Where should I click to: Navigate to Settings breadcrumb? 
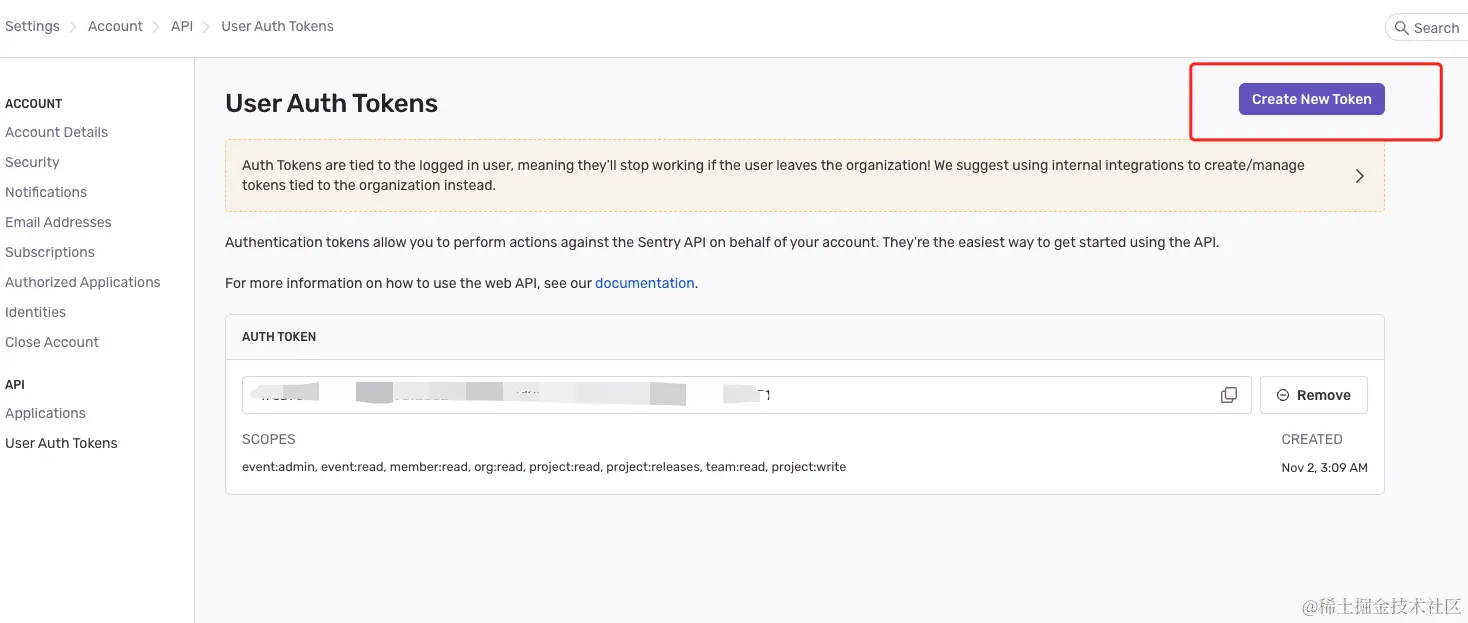point(32,26)
